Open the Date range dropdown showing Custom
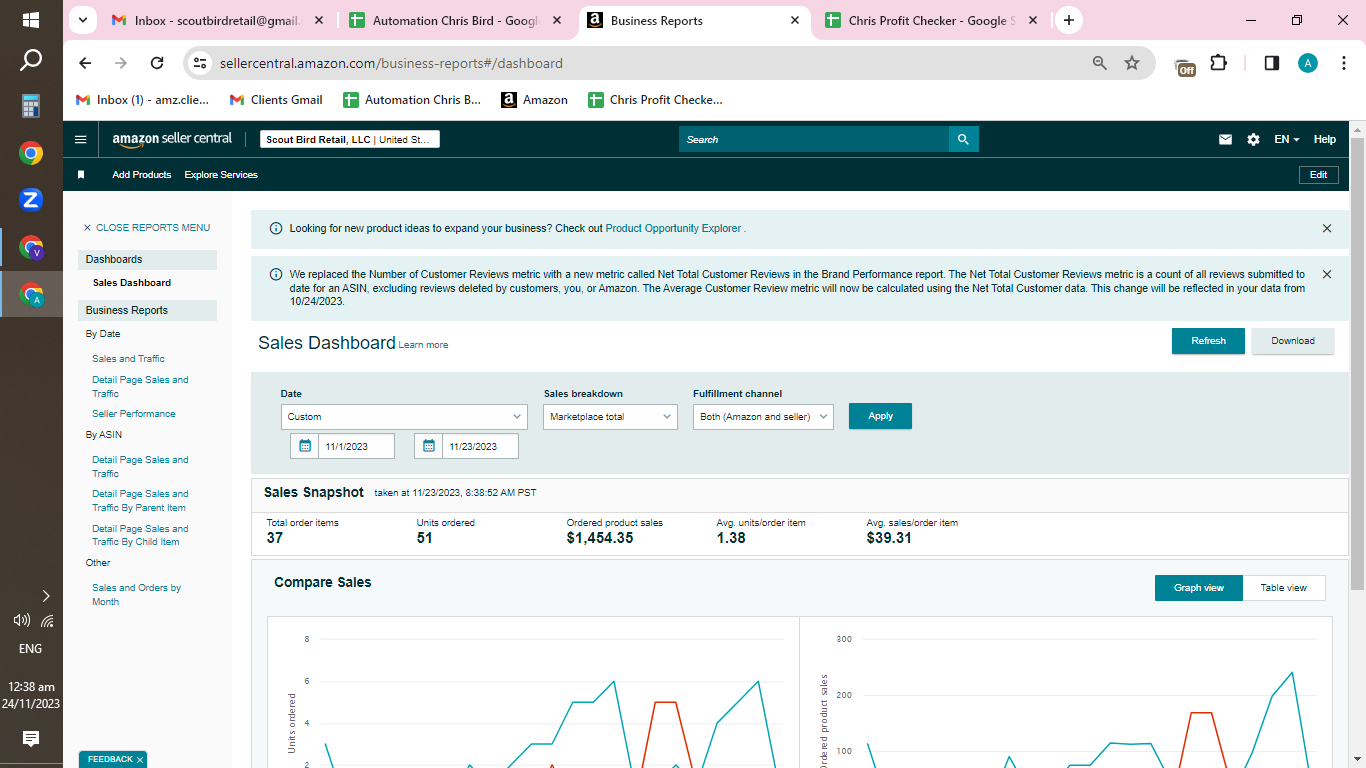Image resolution: width=1366 pixels, height=768 pixels. click(404, 417)
